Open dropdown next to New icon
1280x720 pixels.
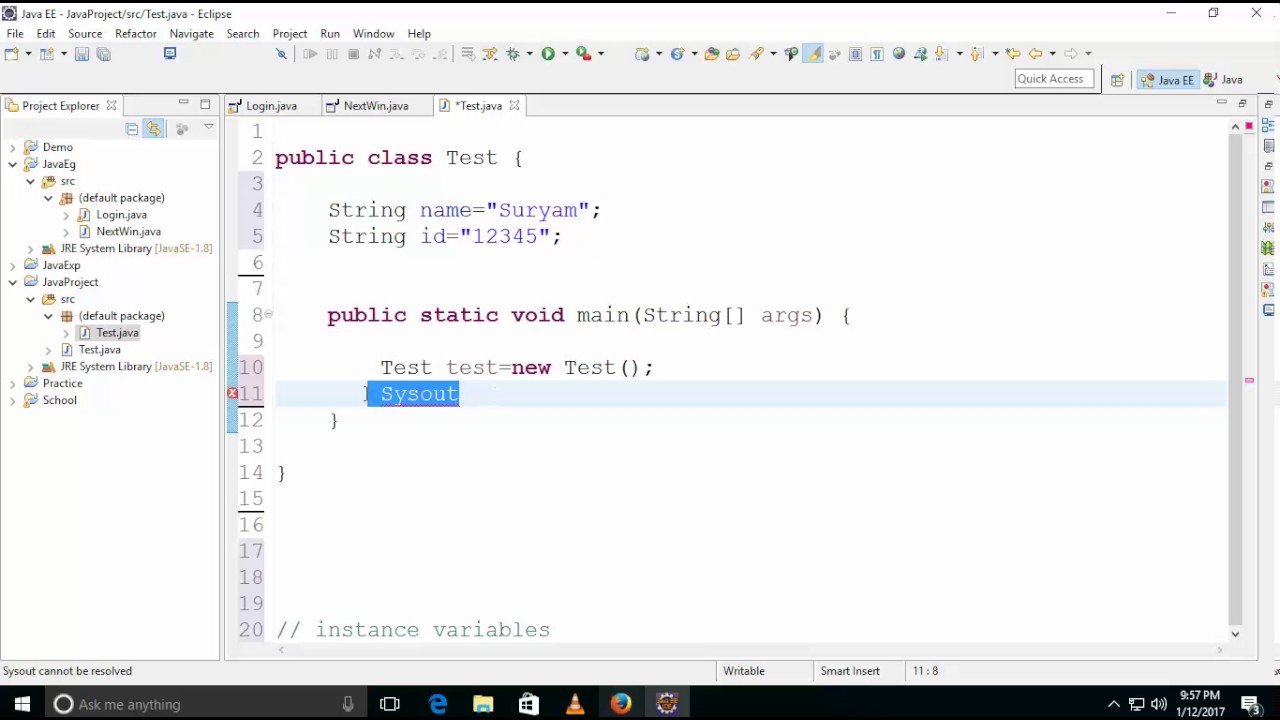coord(28,54)
